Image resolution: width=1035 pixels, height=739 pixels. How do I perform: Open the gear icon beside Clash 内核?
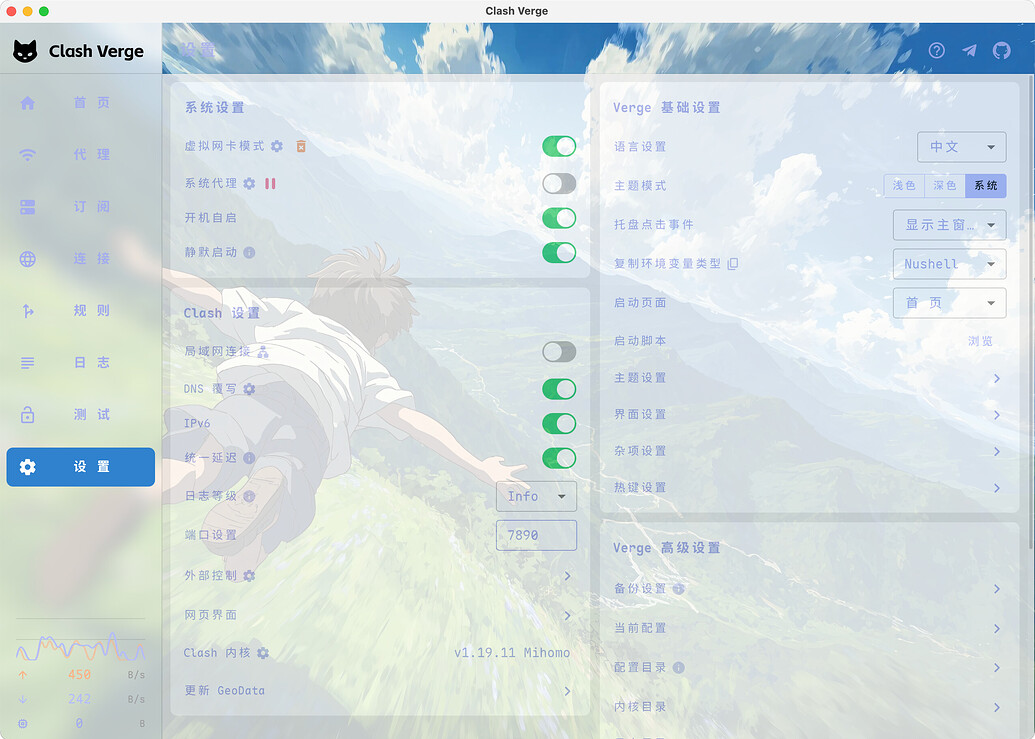click(263, 653)
